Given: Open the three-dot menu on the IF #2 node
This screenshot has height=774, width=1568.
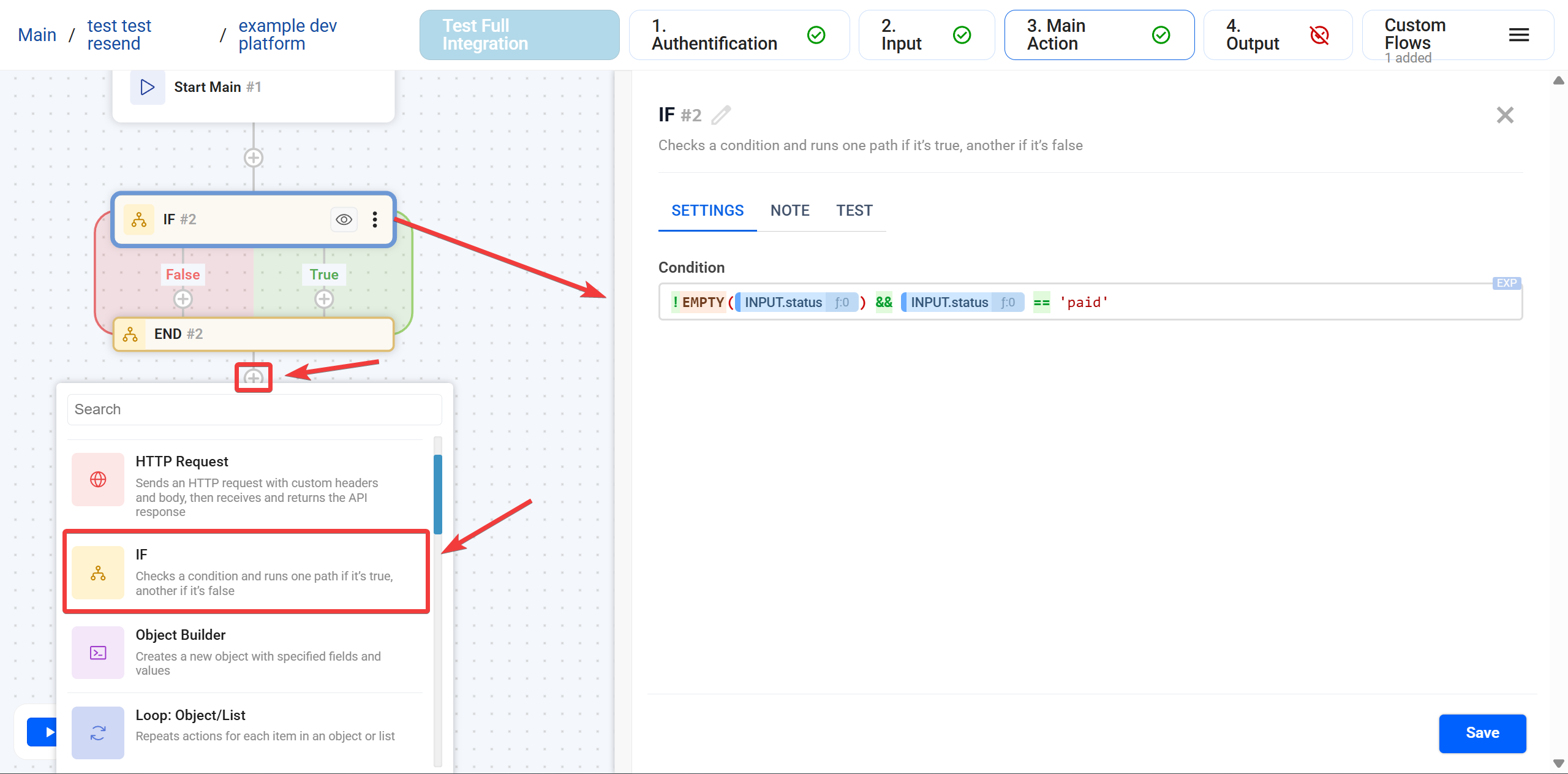Looking at the screenshot, I should pos(375,219).
